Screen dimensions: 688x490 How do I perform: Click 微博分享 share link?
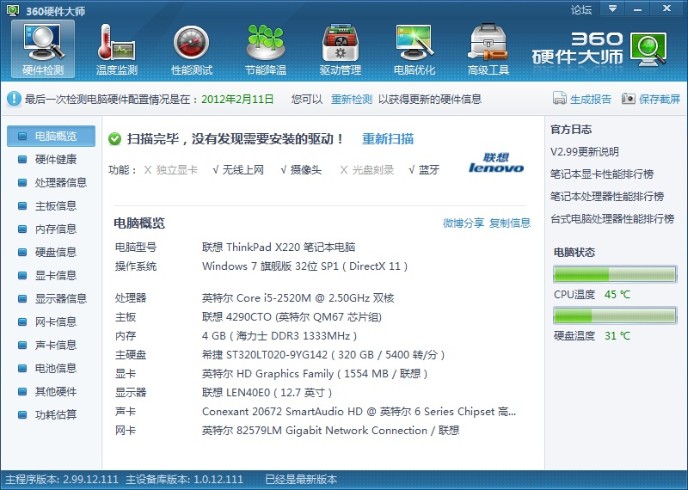coord(463,223)
